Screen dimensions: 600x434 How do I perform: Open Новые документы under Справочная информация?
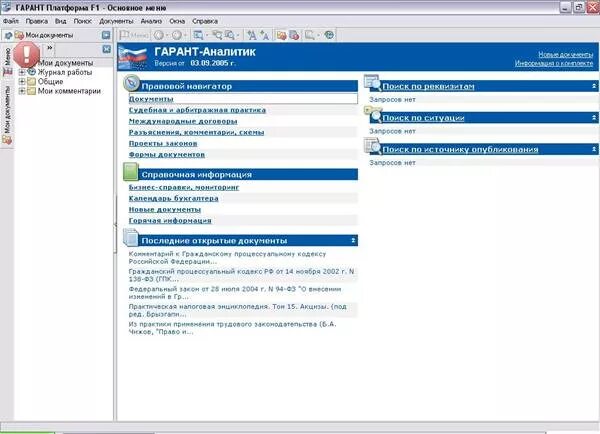pyautogui.click(x=165, y=209)
